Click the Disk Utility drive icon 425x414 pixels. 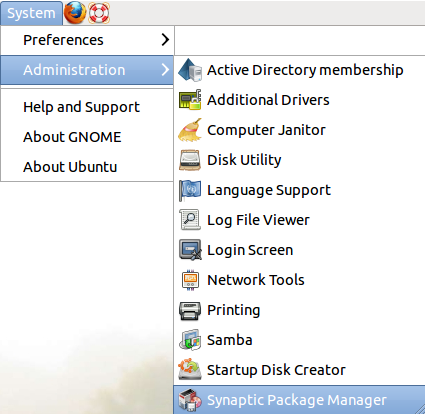(x=190, y=160)
